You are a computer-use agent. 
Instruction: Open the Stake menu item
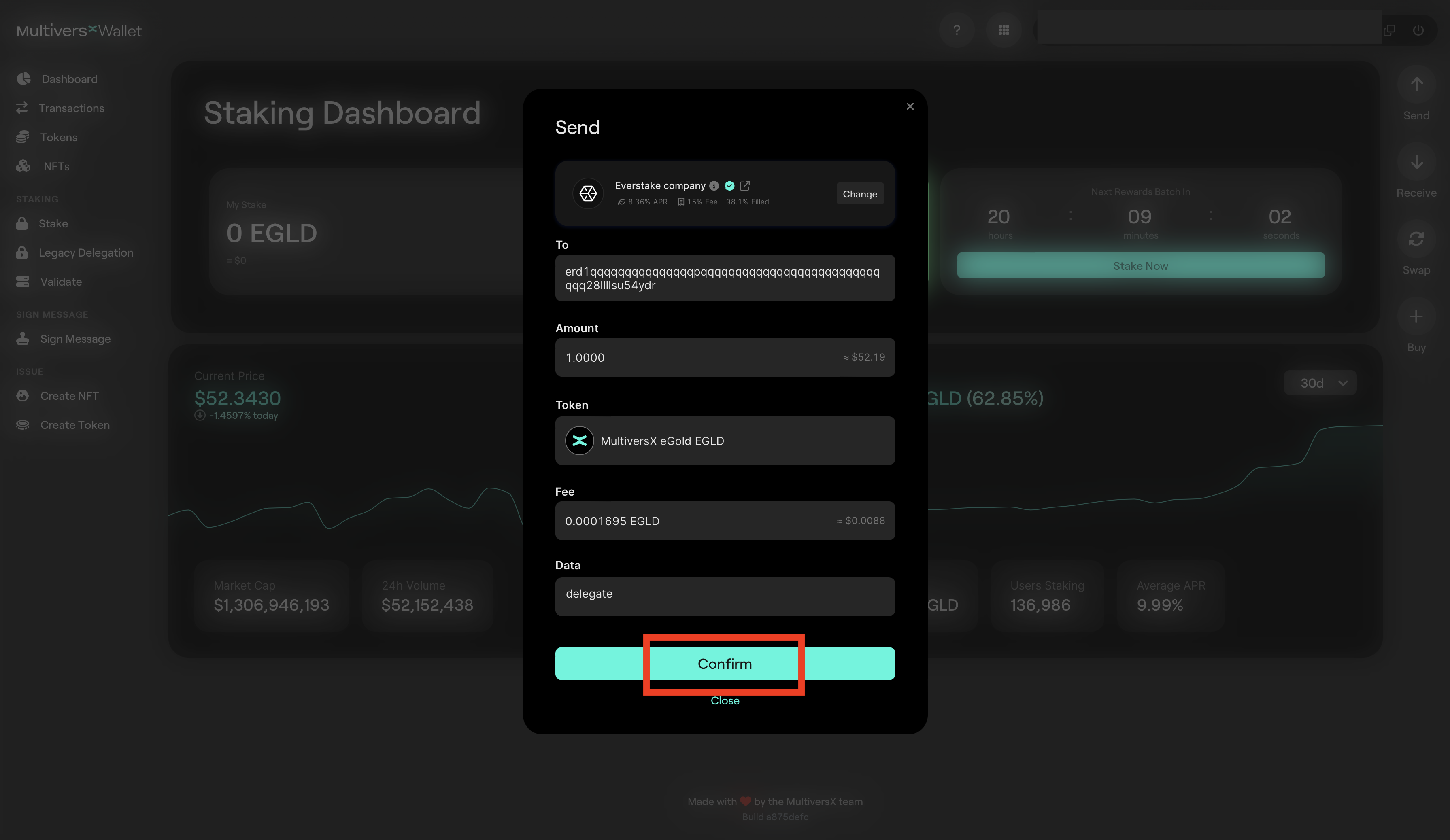[53, 223]
